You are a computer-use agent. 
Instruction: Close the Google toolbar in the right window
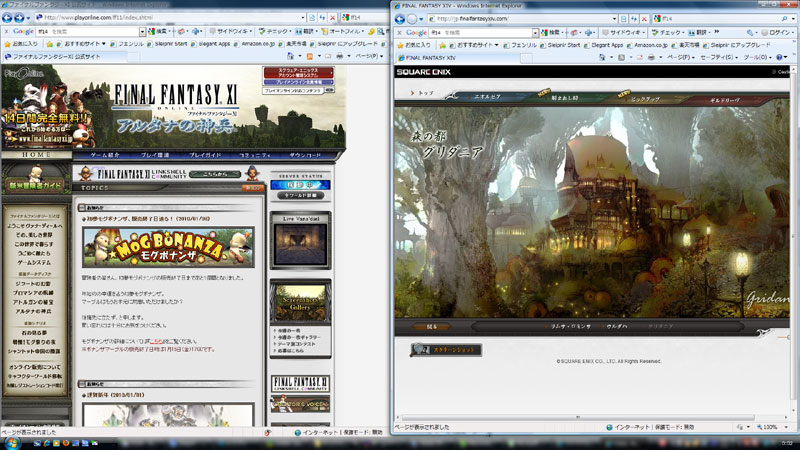click(400, 32)
